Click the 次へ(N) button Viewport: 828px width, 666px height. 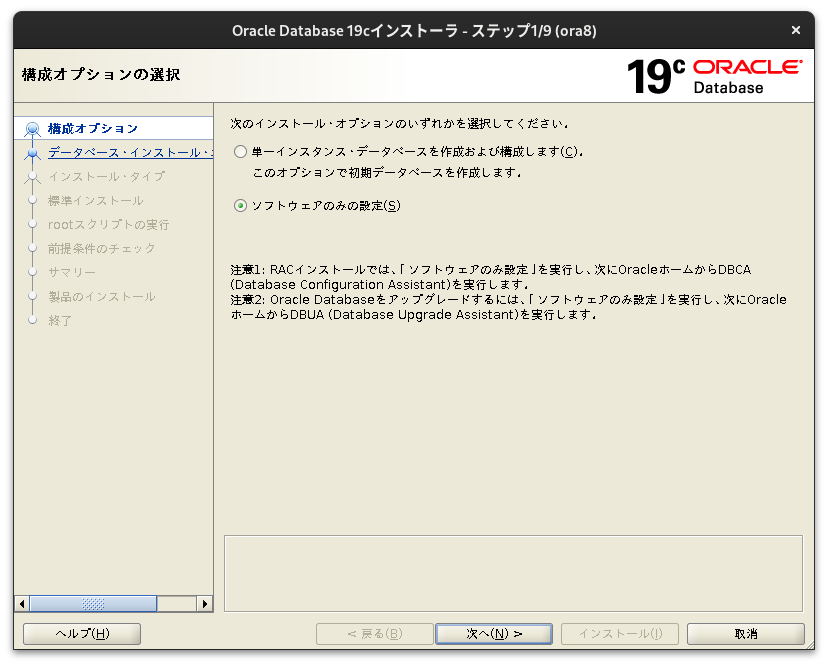click(x=493, y=633)
